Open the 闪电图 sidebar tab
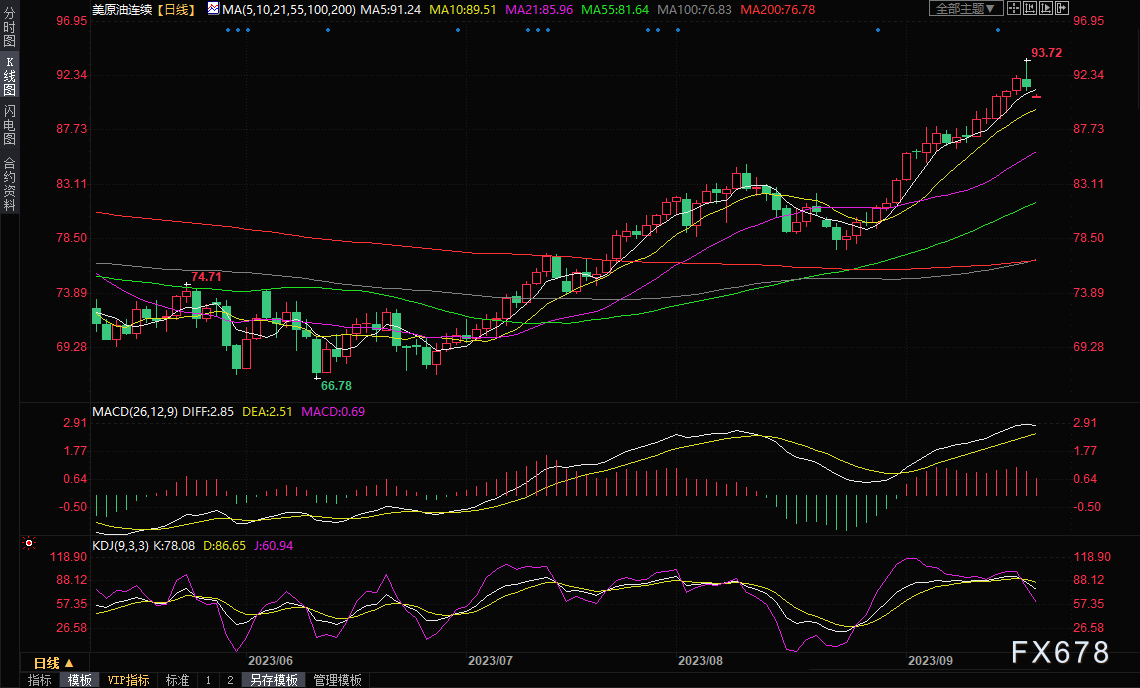This screenshot has width=1140, height=688. [x=9, y=124]
